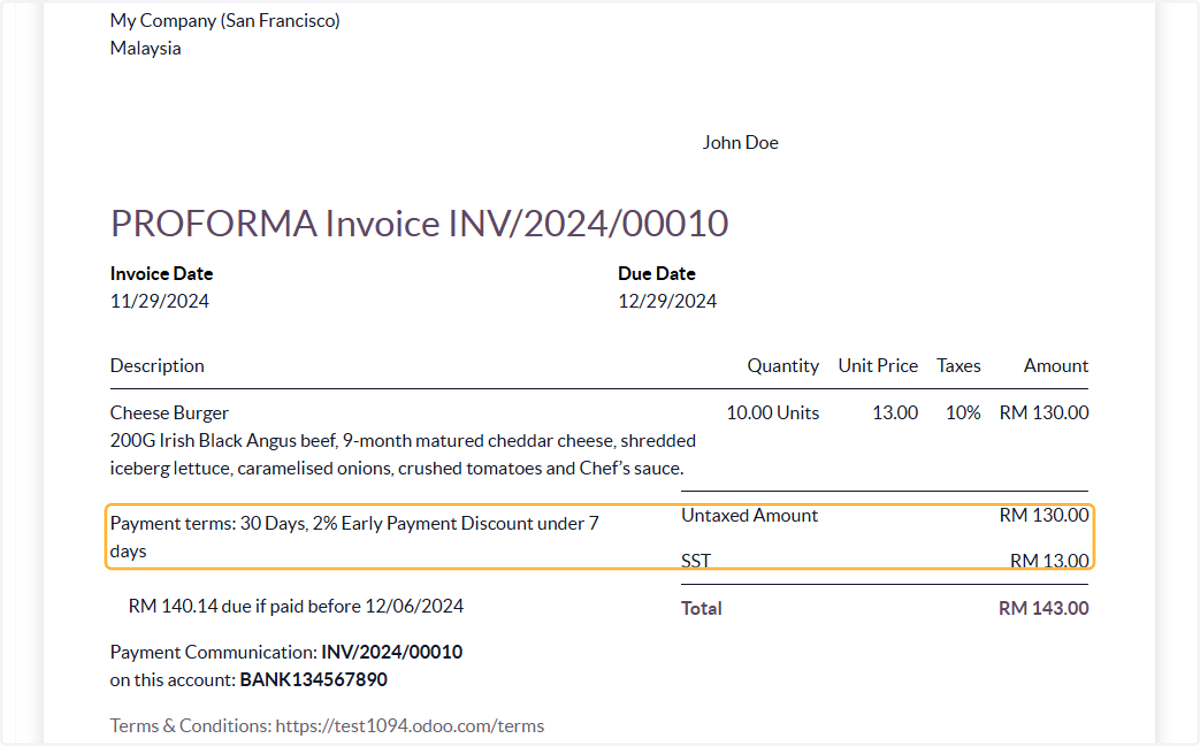Click the 'Unit Price' column header
Viewport: 1200px width, 746px height.
pos(878,366)
